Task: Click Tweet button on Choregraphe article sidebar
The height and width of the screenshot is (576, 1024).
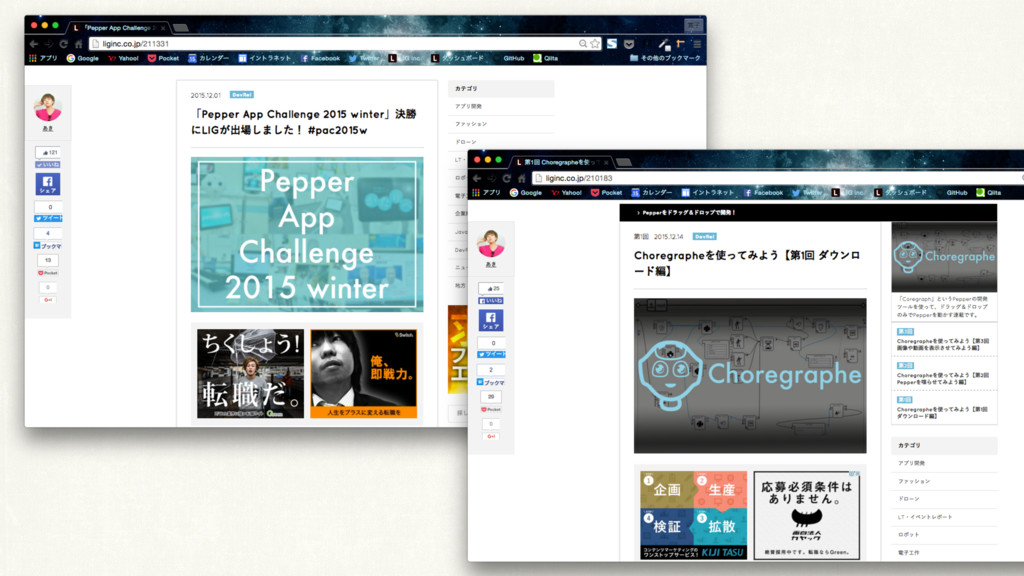Action: click(491, 354)
